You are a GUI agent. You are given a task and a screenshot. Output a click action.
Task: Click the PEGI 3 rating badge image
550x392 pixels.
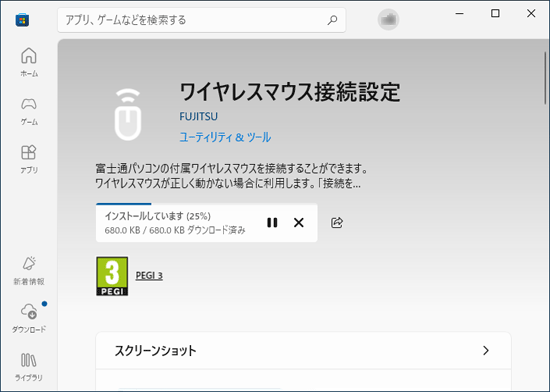tap(112, 276)
